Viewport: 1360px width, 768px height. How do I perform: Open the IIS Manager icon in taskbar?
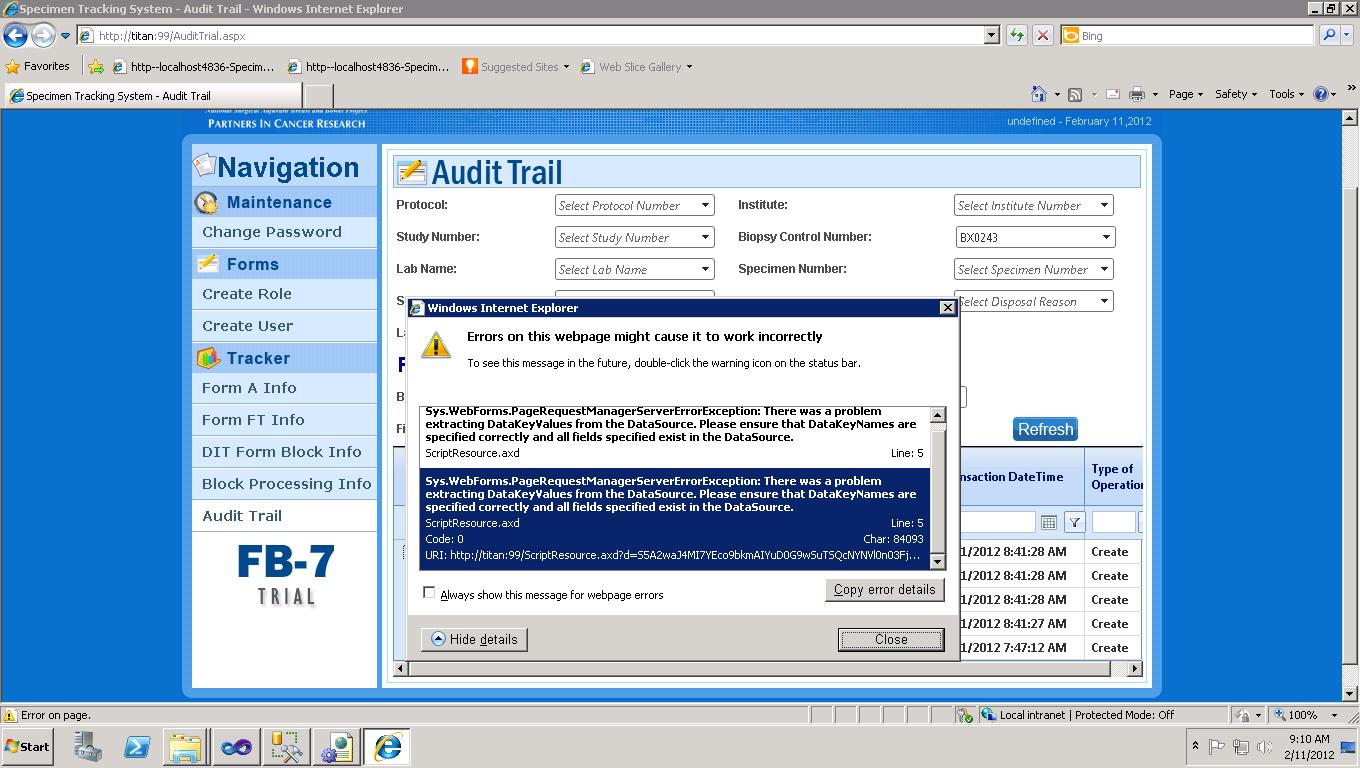point(336,747)
